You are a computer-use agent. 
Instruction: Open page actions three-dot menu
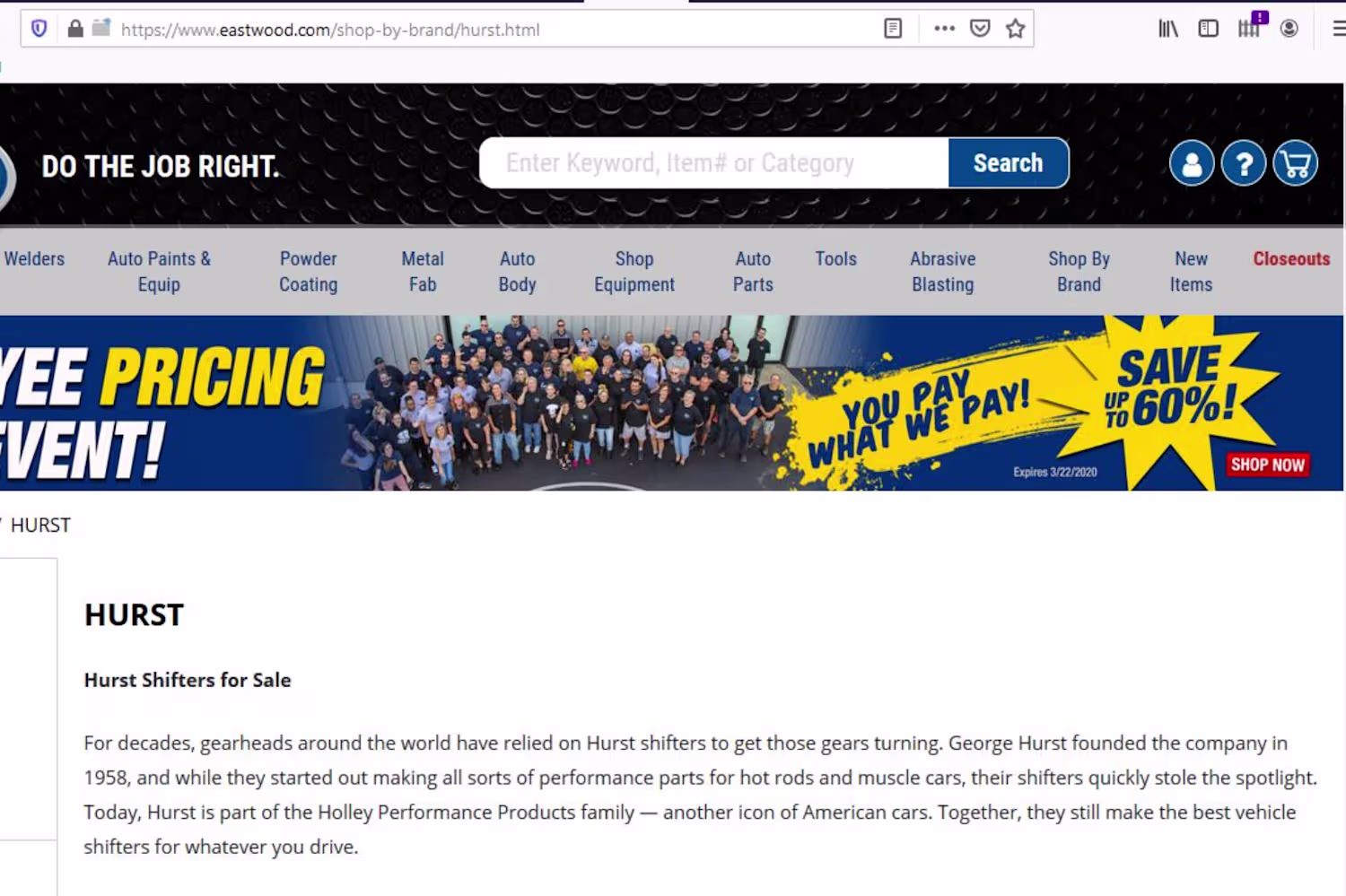[x=944, y=29]
